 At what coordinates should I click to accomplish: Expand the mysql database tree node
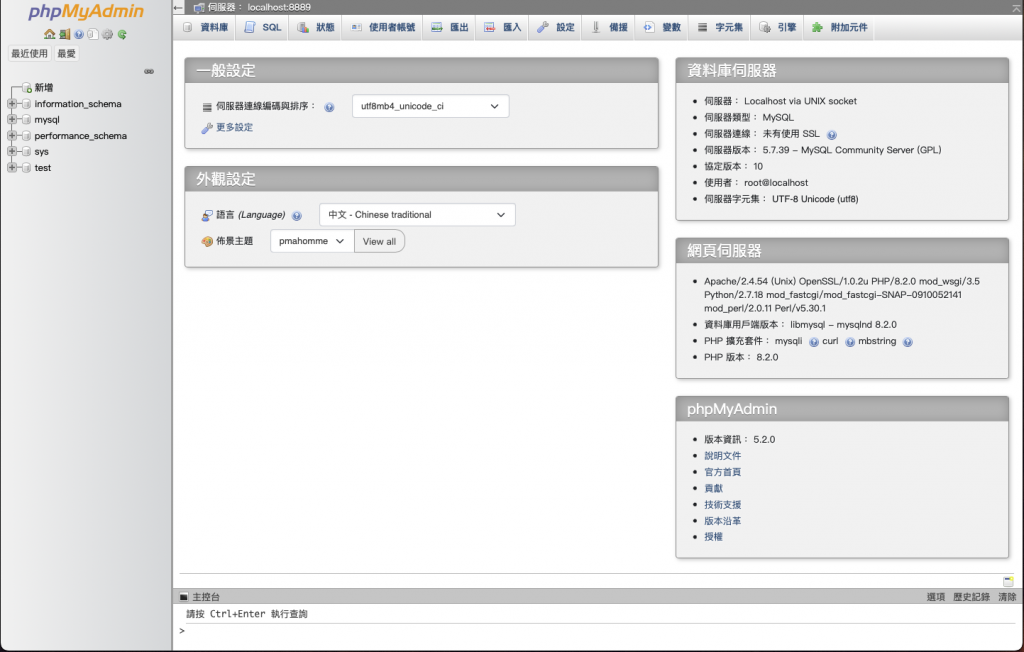click(12, 120)
